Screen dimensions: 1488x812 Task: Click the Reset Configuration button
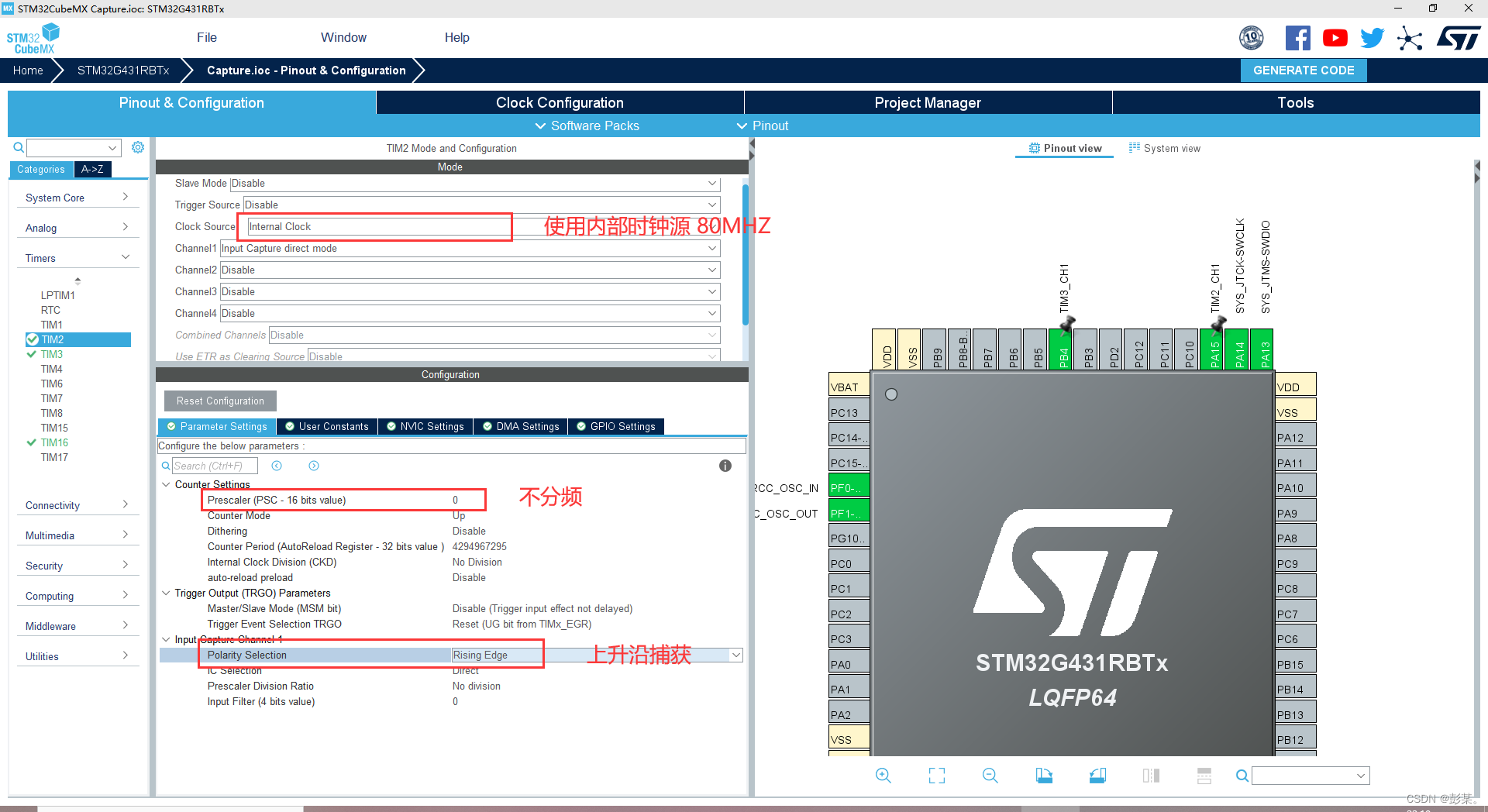220,401
